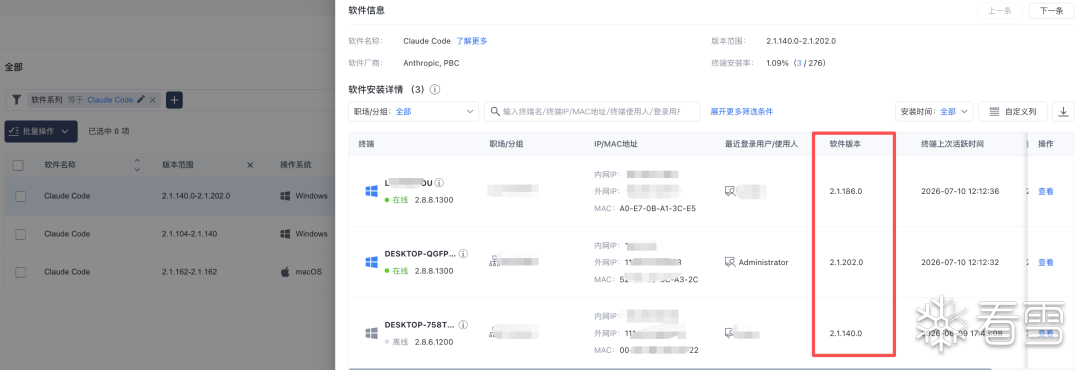The height and width of the screenshot is (370, 1080).
Task: Click version cell 2.1.202.0
Action: coord(846,263)
